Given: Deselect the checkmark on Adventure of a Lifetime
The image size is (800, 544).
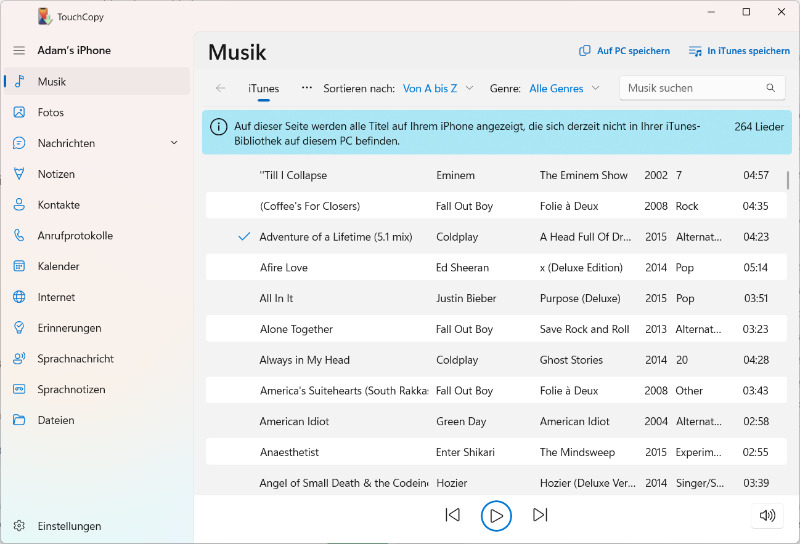Looking at the screenshot, I should (244, 236).
